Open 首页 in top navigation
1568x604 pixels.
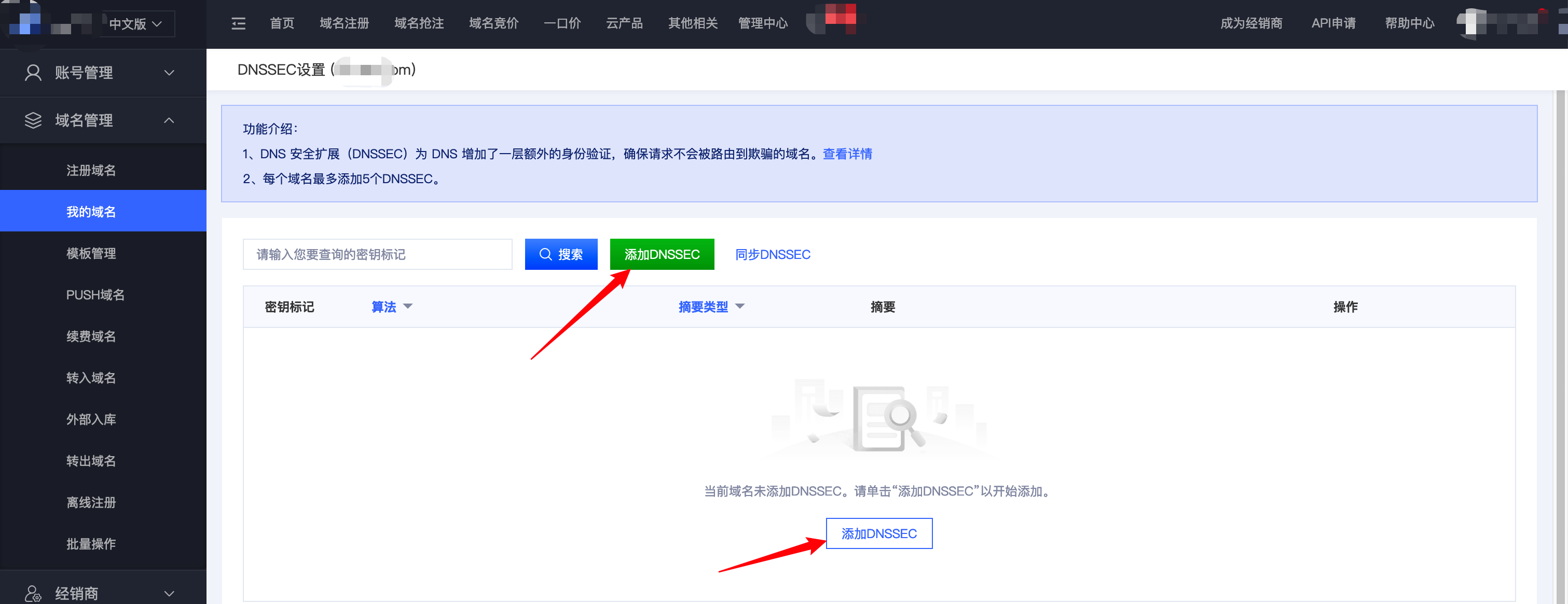coord(282,23)
